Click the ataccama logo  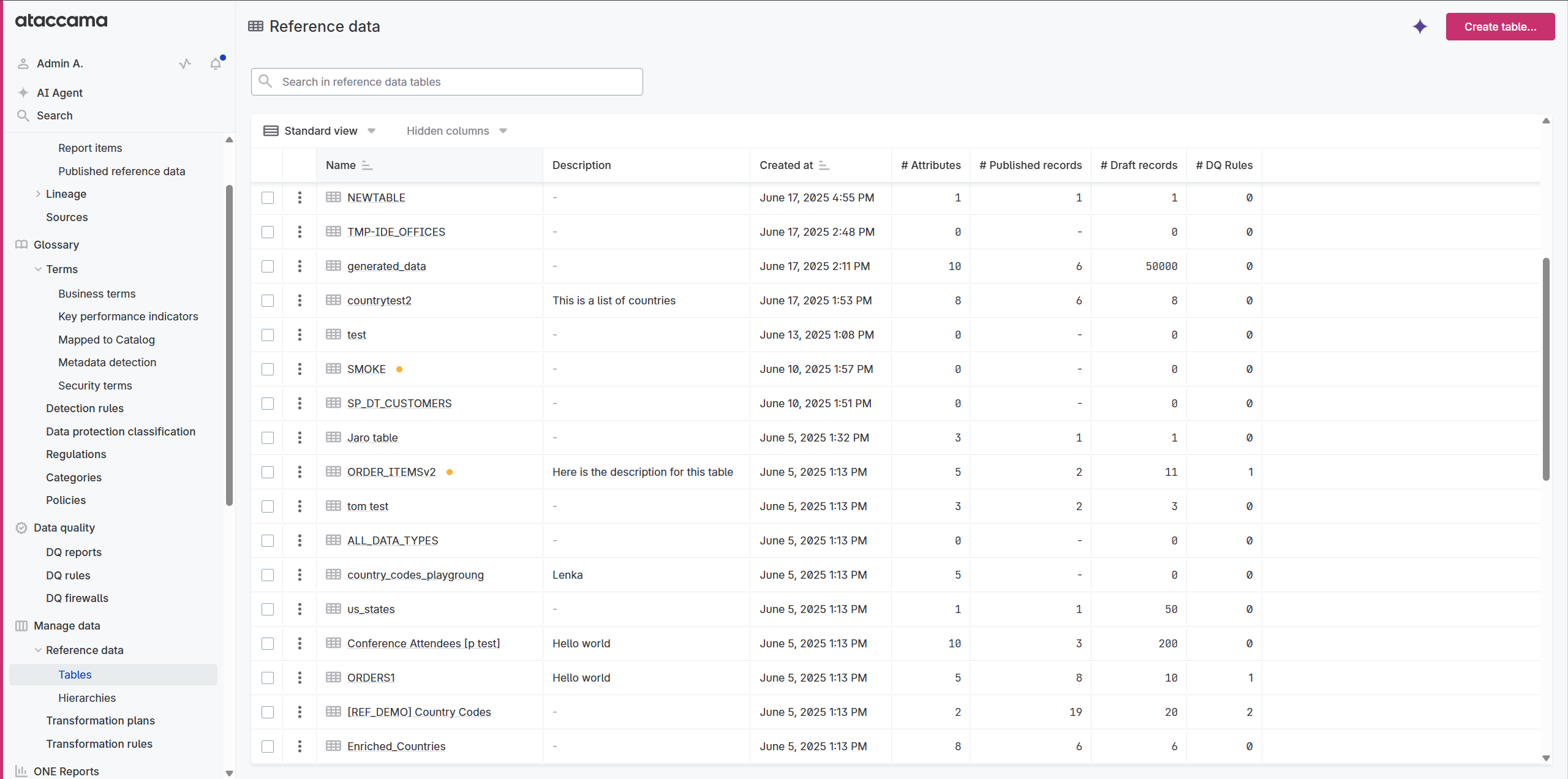tap(61, 20)
